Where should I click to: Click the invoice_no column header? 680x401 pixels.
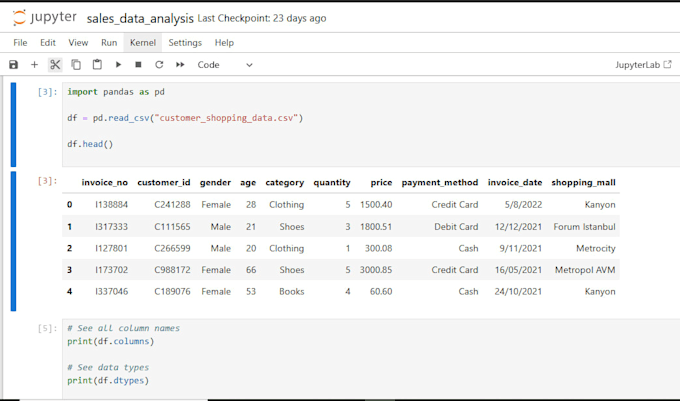pyautogui.click(x=105, y=183)
